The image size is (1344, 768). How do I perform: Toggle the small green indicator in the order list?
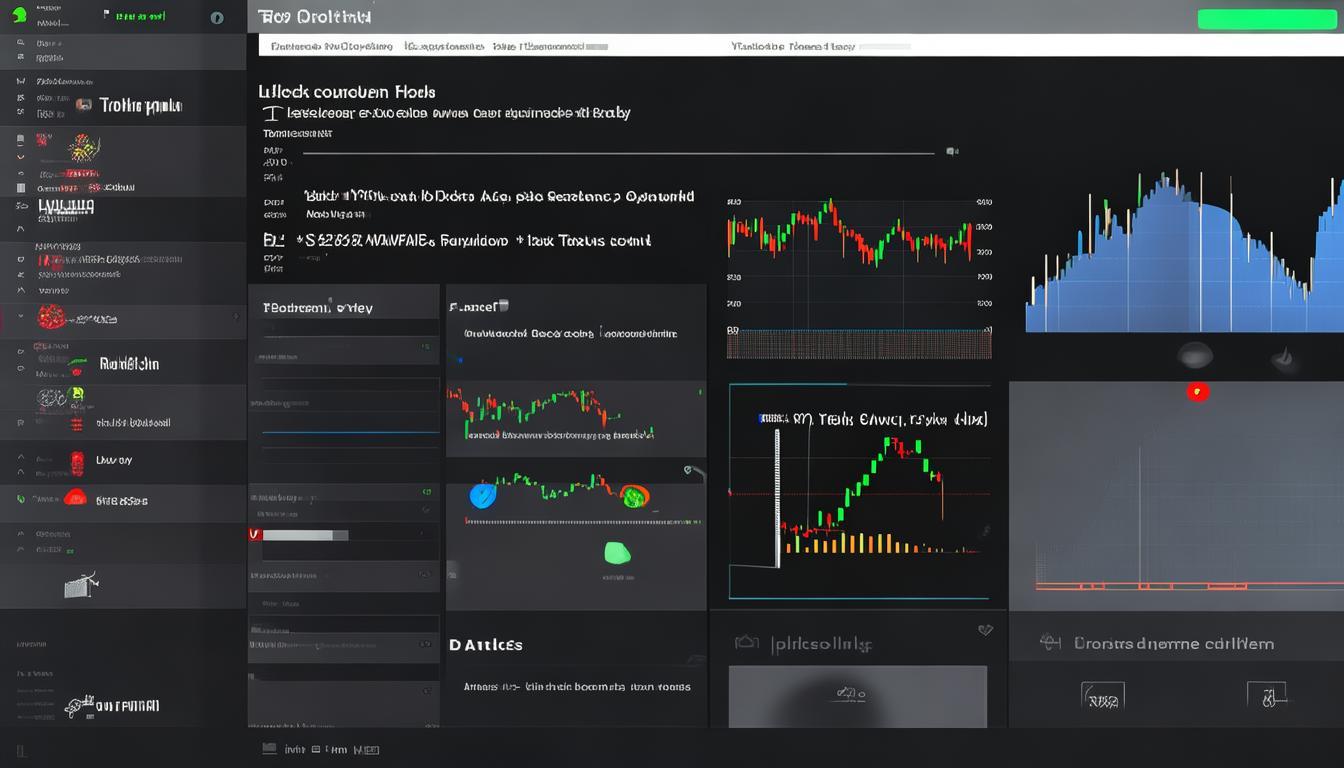point(427,492)
